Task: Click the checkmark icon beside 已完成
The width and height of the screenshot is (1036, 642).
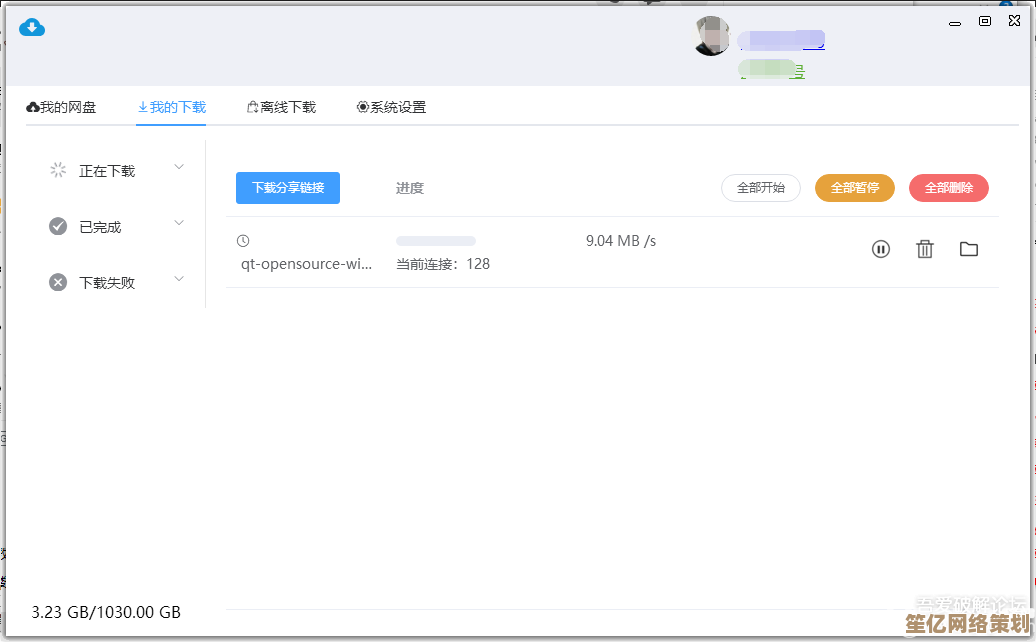Action: 58,226
